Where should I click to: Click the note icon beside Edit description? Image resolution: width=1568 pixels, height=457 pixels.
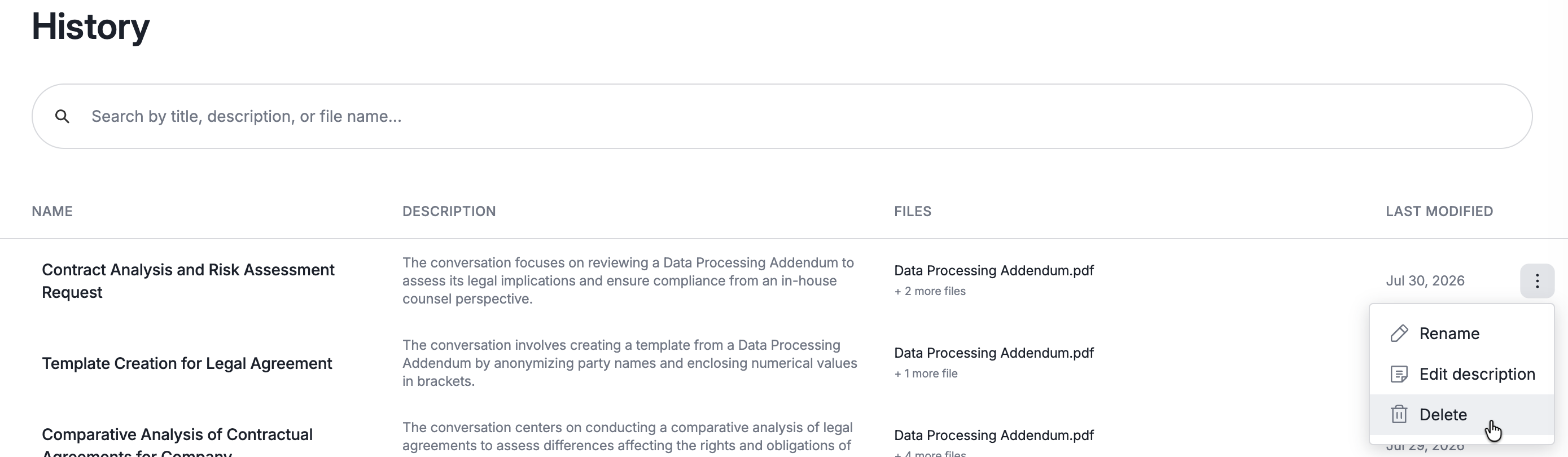coord(1399,374)
